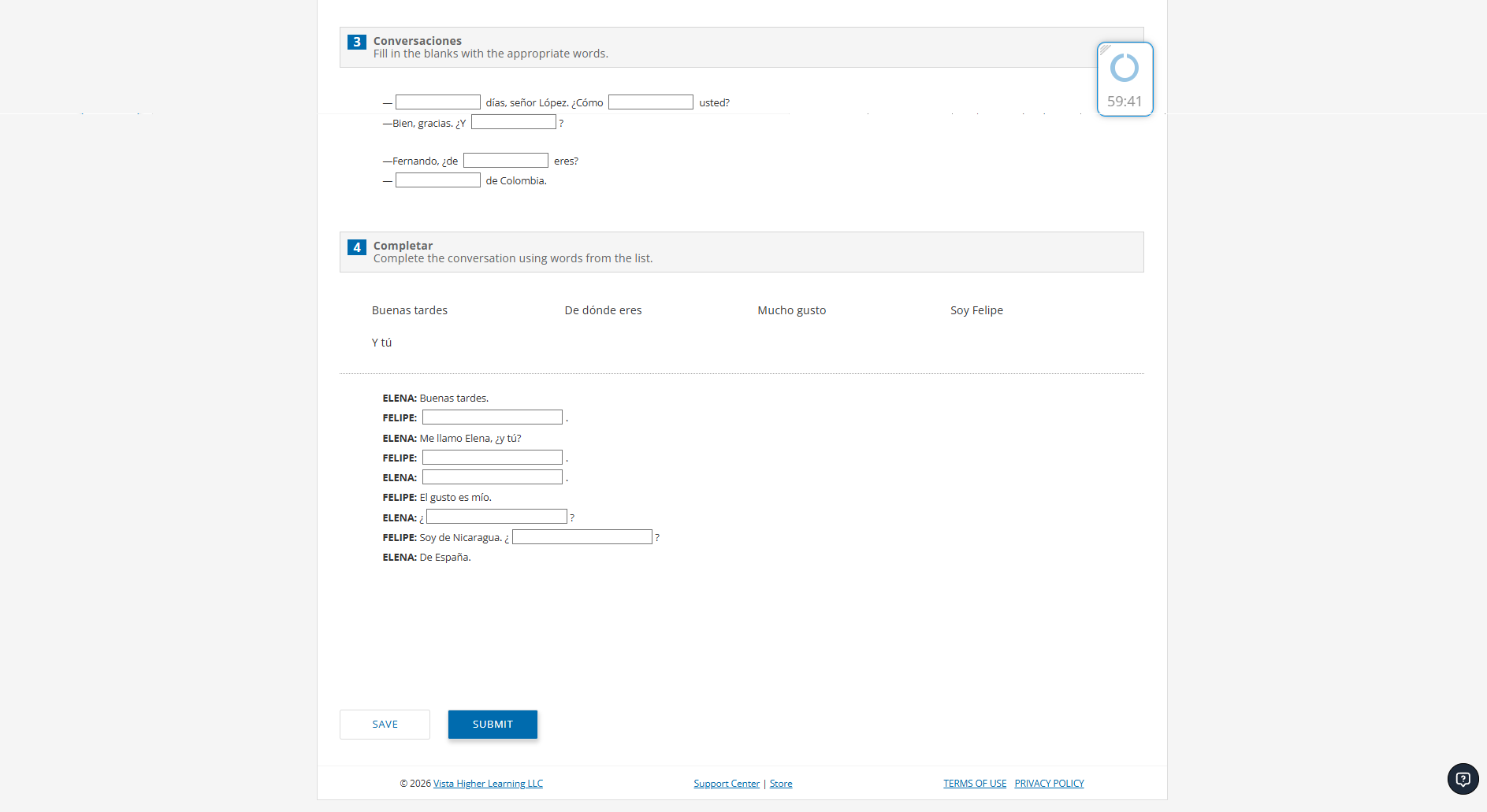Image resolution: width=1487 pixels, height=812 pixels.
Task: Open the PRIVACY POLICY link
Action: click(1049, 784)
